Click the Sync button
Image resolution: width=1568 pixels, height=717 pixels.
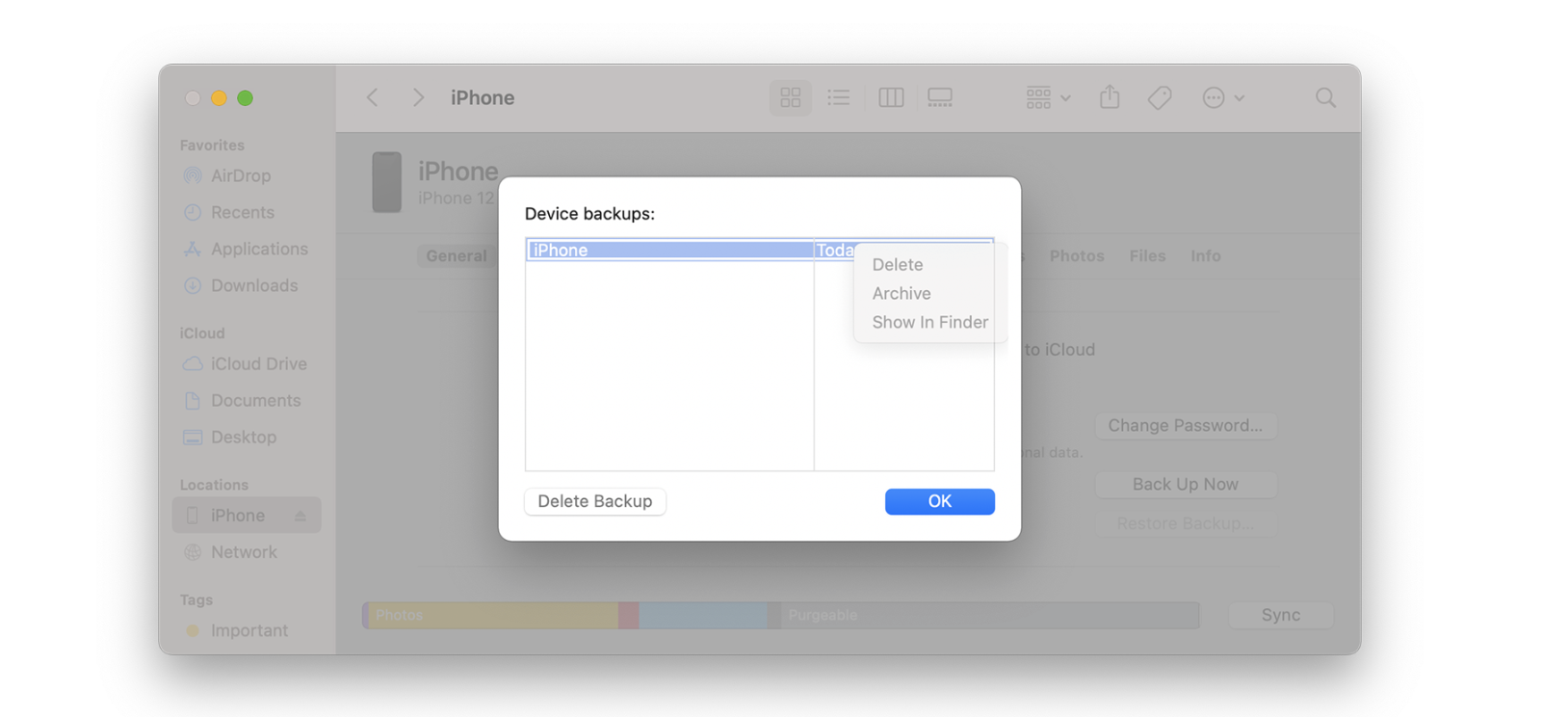pos(1281,615)
